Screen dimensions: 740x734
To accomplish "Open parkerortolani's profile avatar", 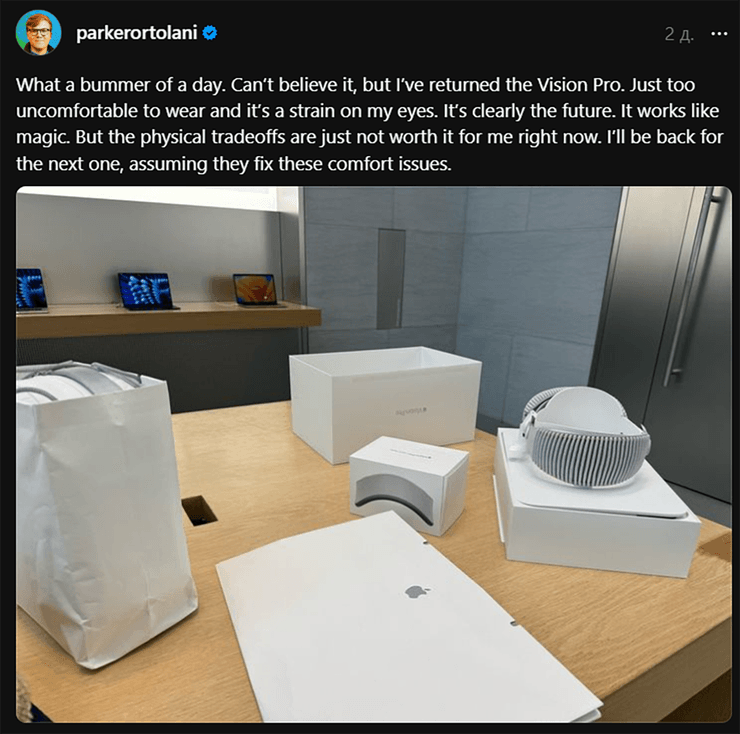I will [x=38, y=33].
